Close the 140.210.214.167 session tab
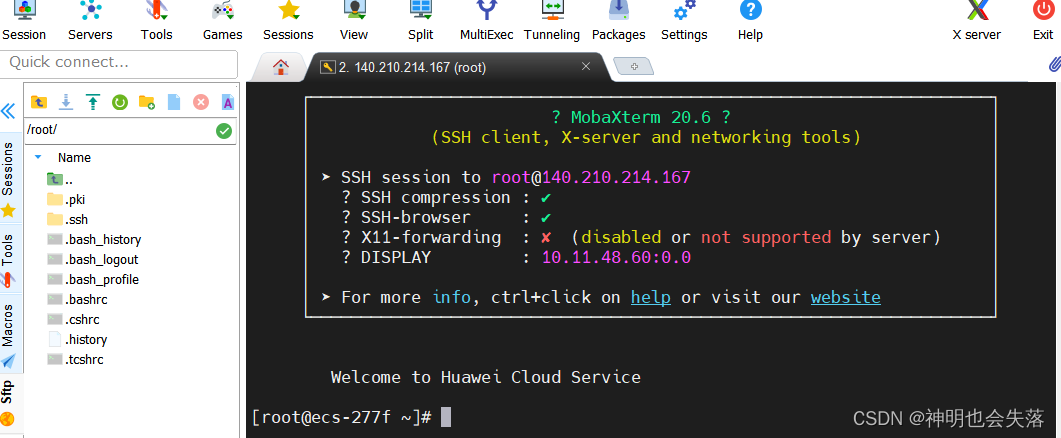This screenshot has height=438, width=1061. click(586, 66)
